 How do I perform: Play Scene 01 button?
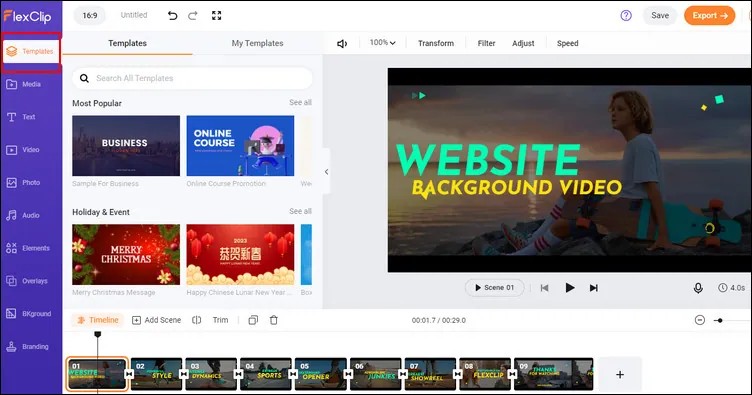494,288
